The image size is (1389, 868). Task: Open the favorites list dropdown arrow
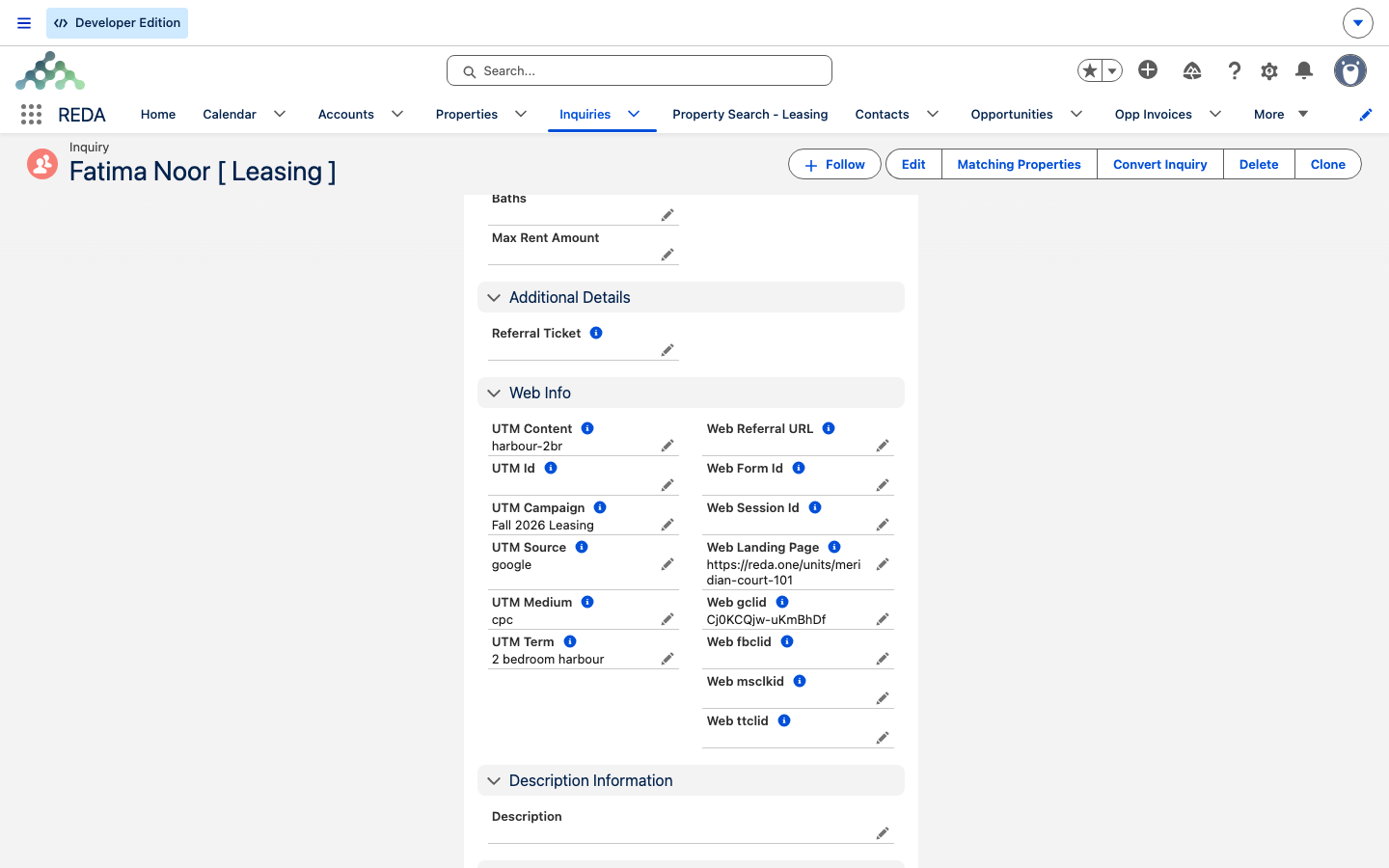pos(1112,70)
